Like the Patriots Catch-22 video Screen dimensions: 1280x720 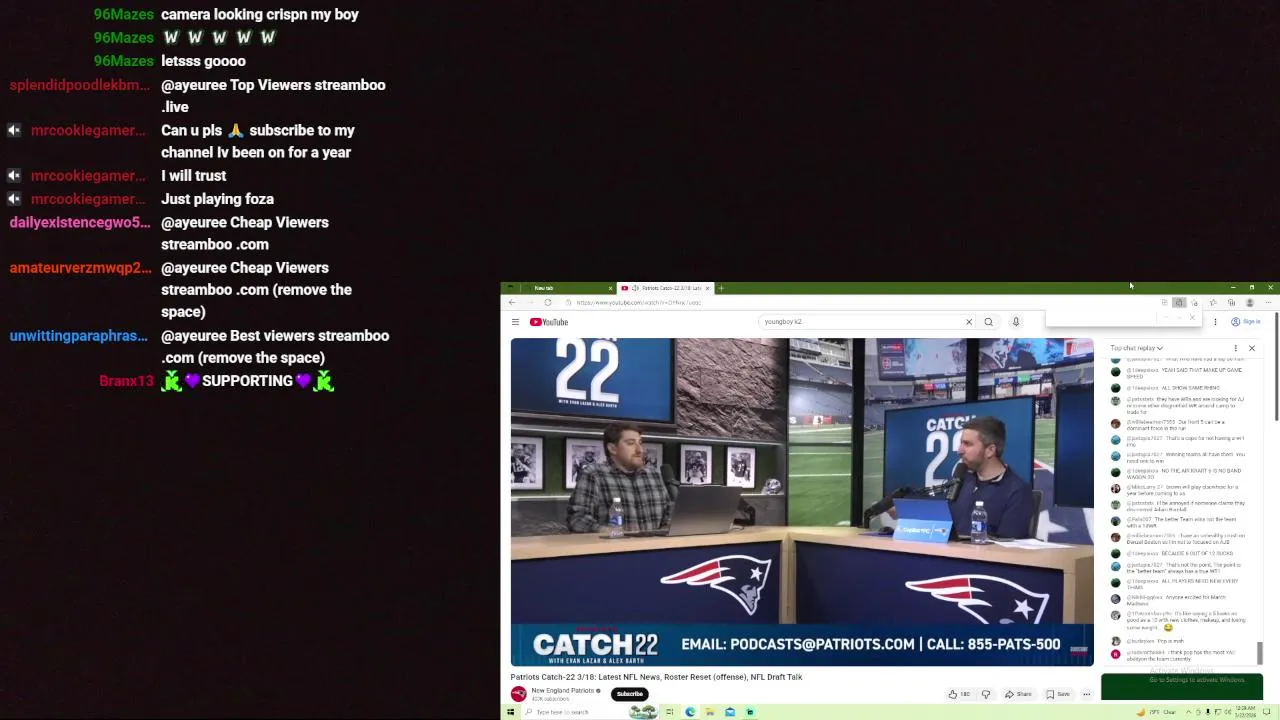click(x=959, y=694)
